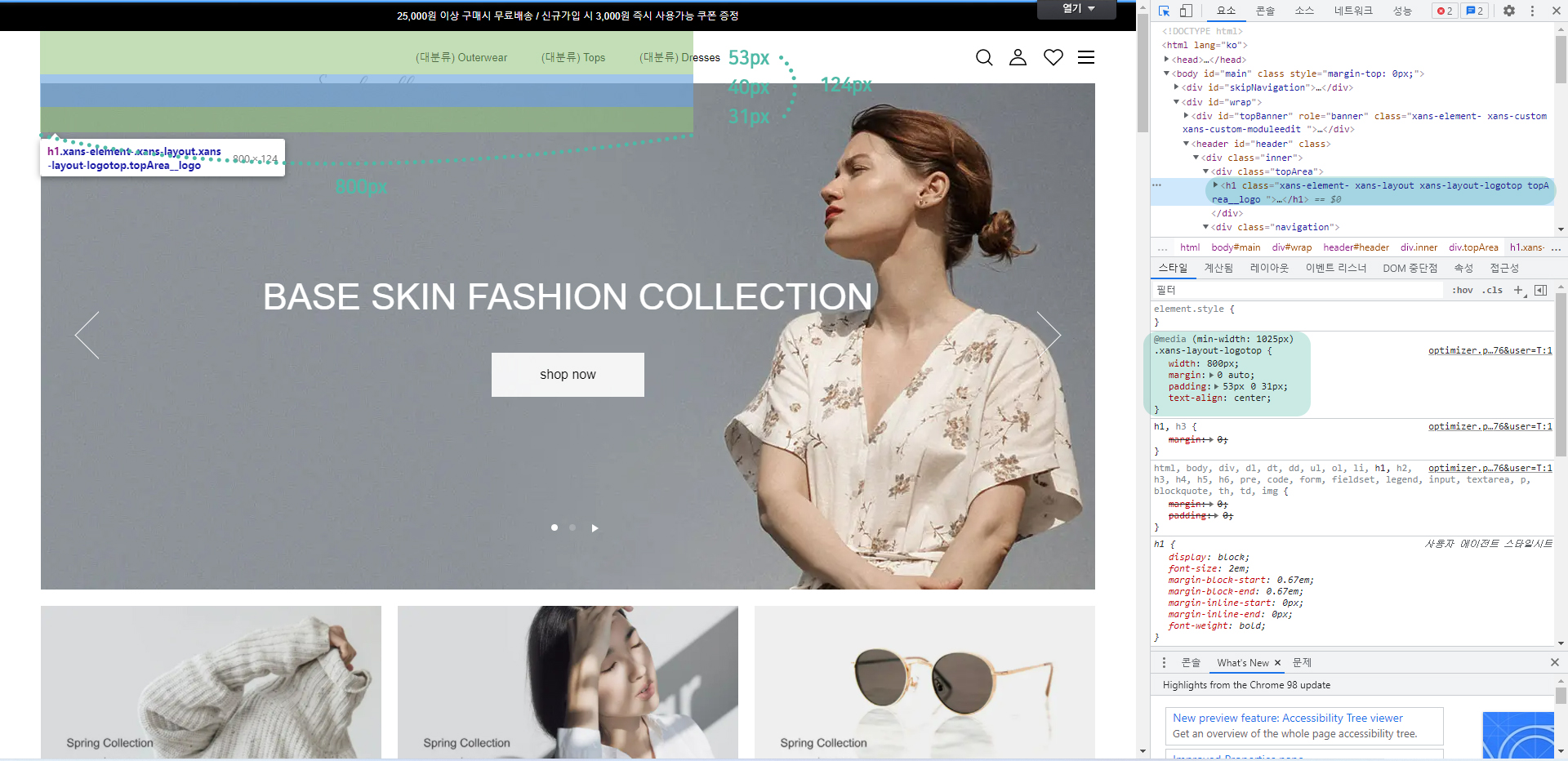Open Accessibility Tree viewer feature link
Image resolution: width=1568 pixels, height=761 pixels.
point(1288,719)
